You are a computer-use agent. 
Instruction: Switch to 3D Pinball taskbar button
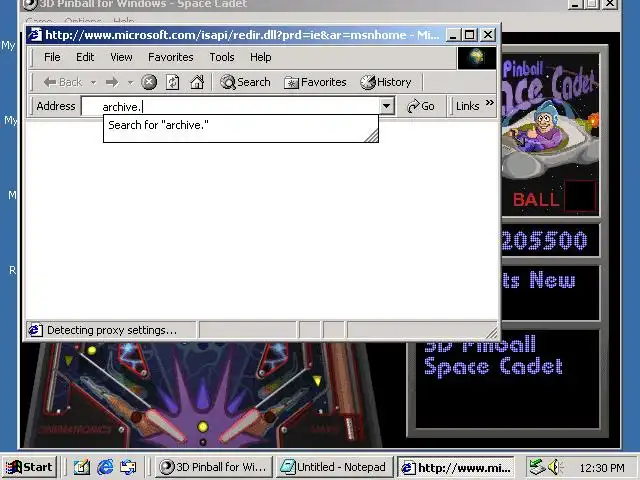tap(213, 467)
